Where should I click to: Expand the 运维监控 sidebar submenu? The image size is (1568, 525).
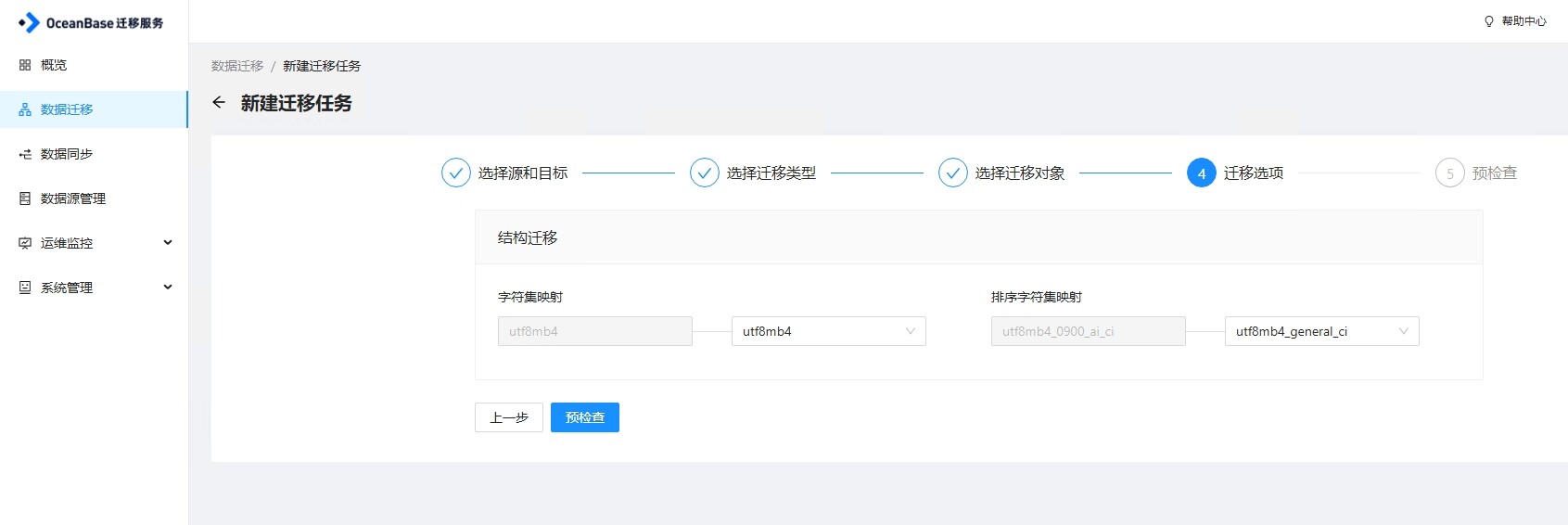pyautogui.click(x=168, y=243)
